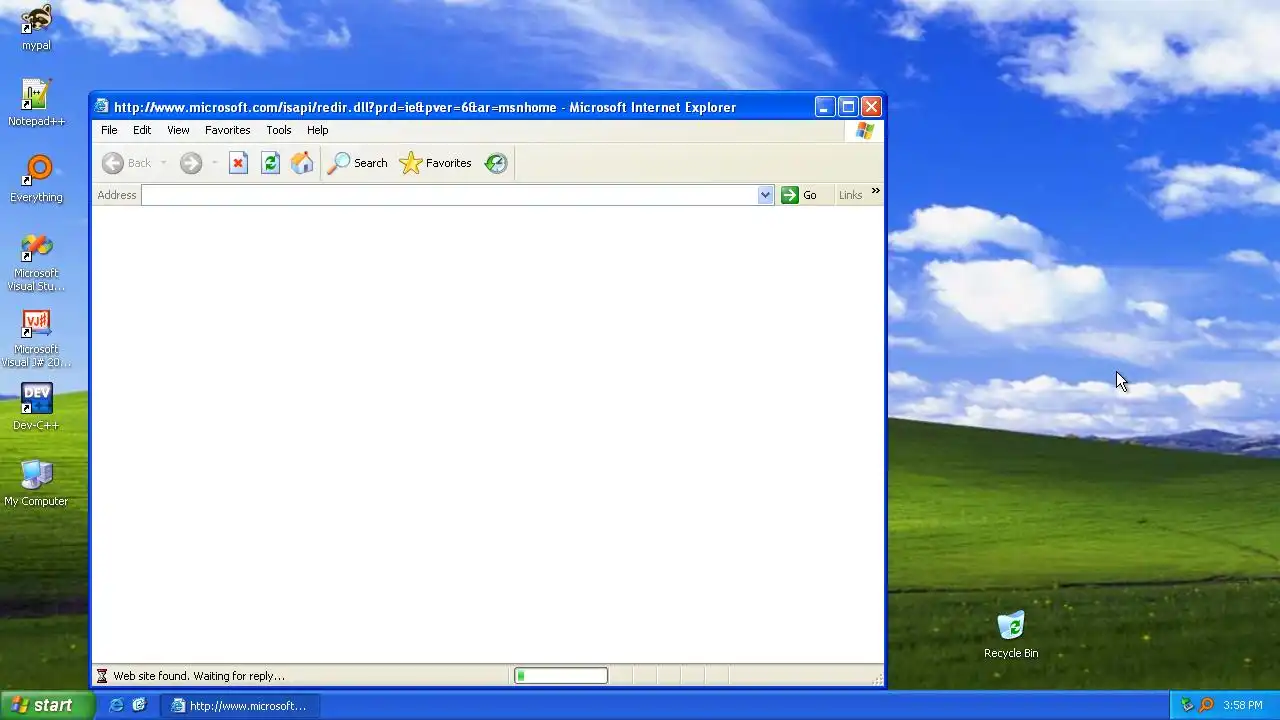
Task: Select the My Computer desktop icon
Action: pos(36,483)
